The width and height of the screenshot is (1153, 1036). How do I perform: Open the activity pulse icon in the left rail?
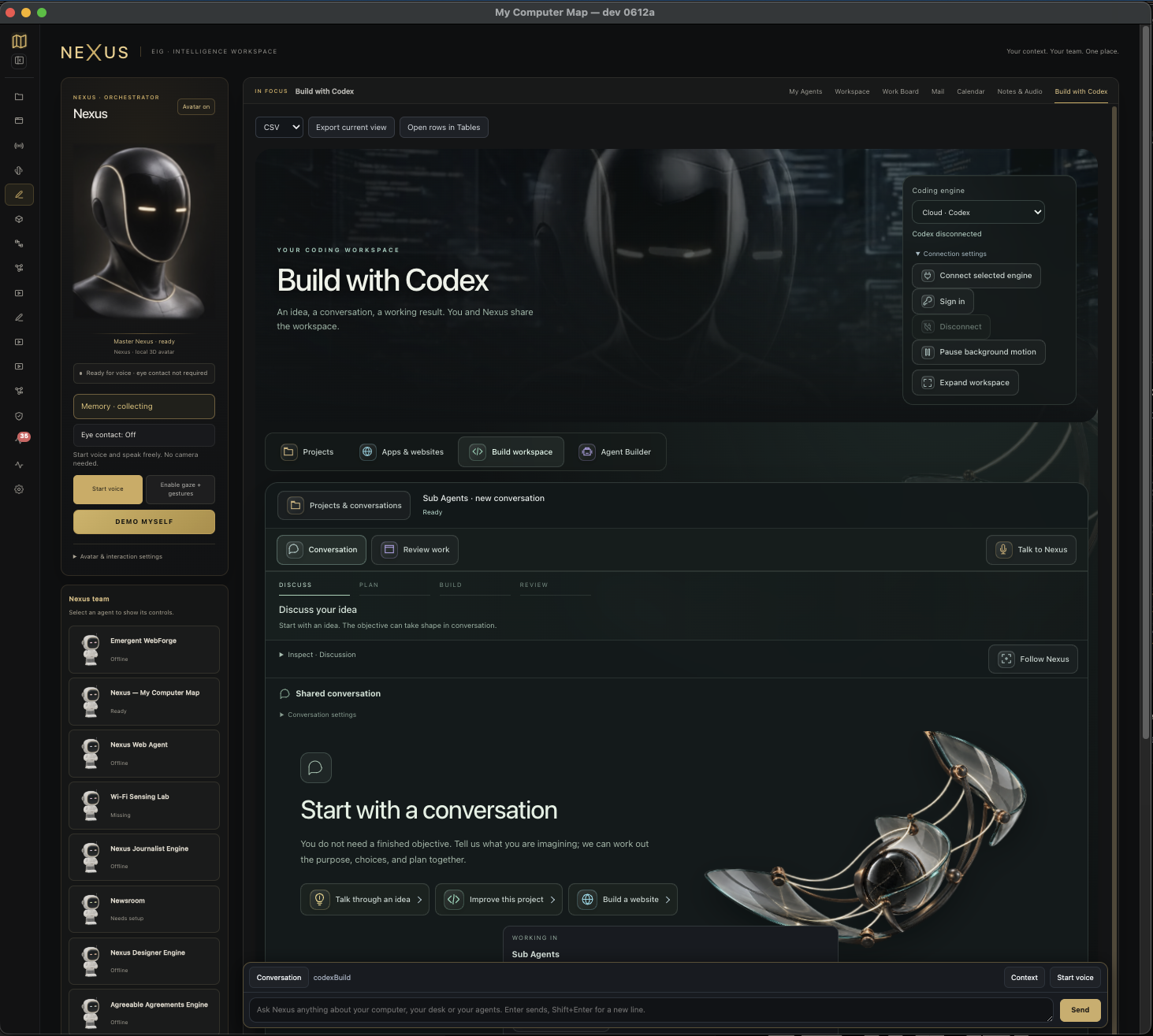(19, 465)
